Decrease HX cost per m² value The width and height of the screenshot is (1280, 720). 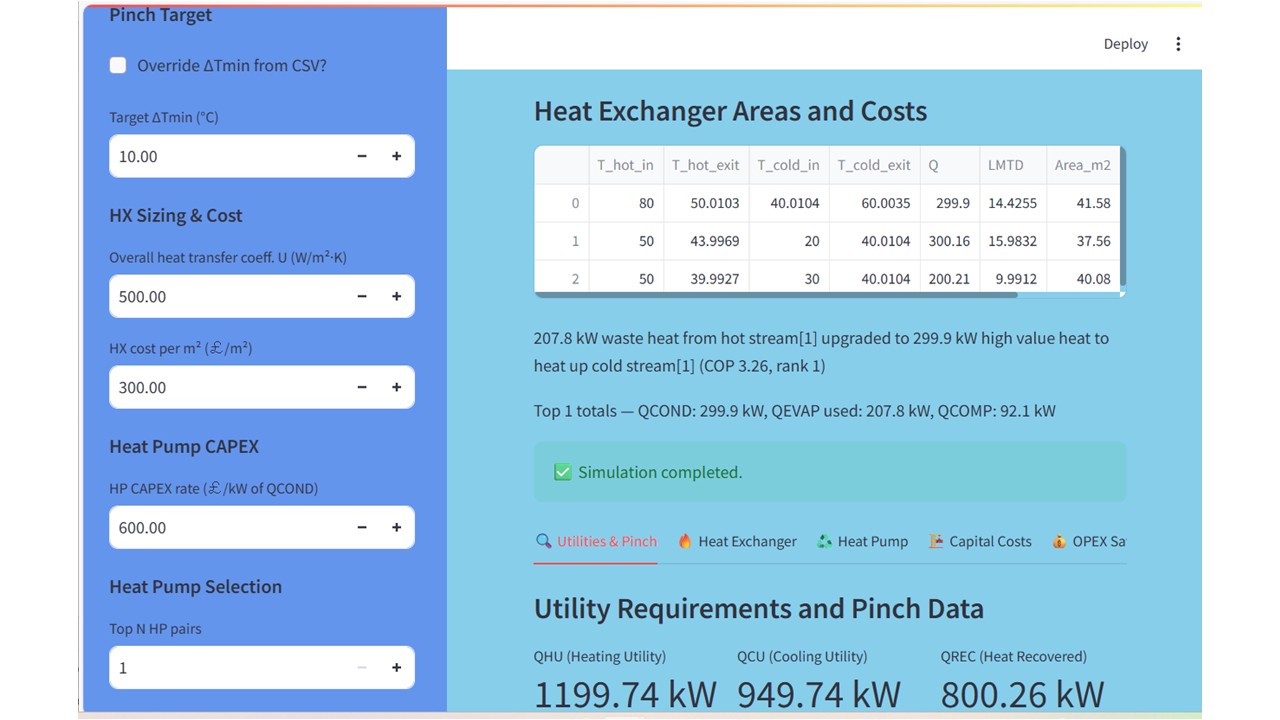(362, 387)
